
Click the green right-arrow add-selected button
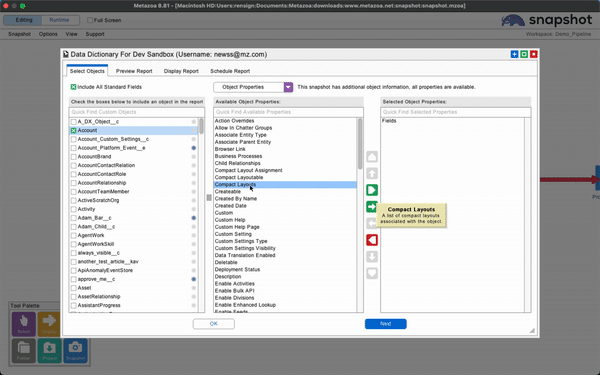click(371, 207)
